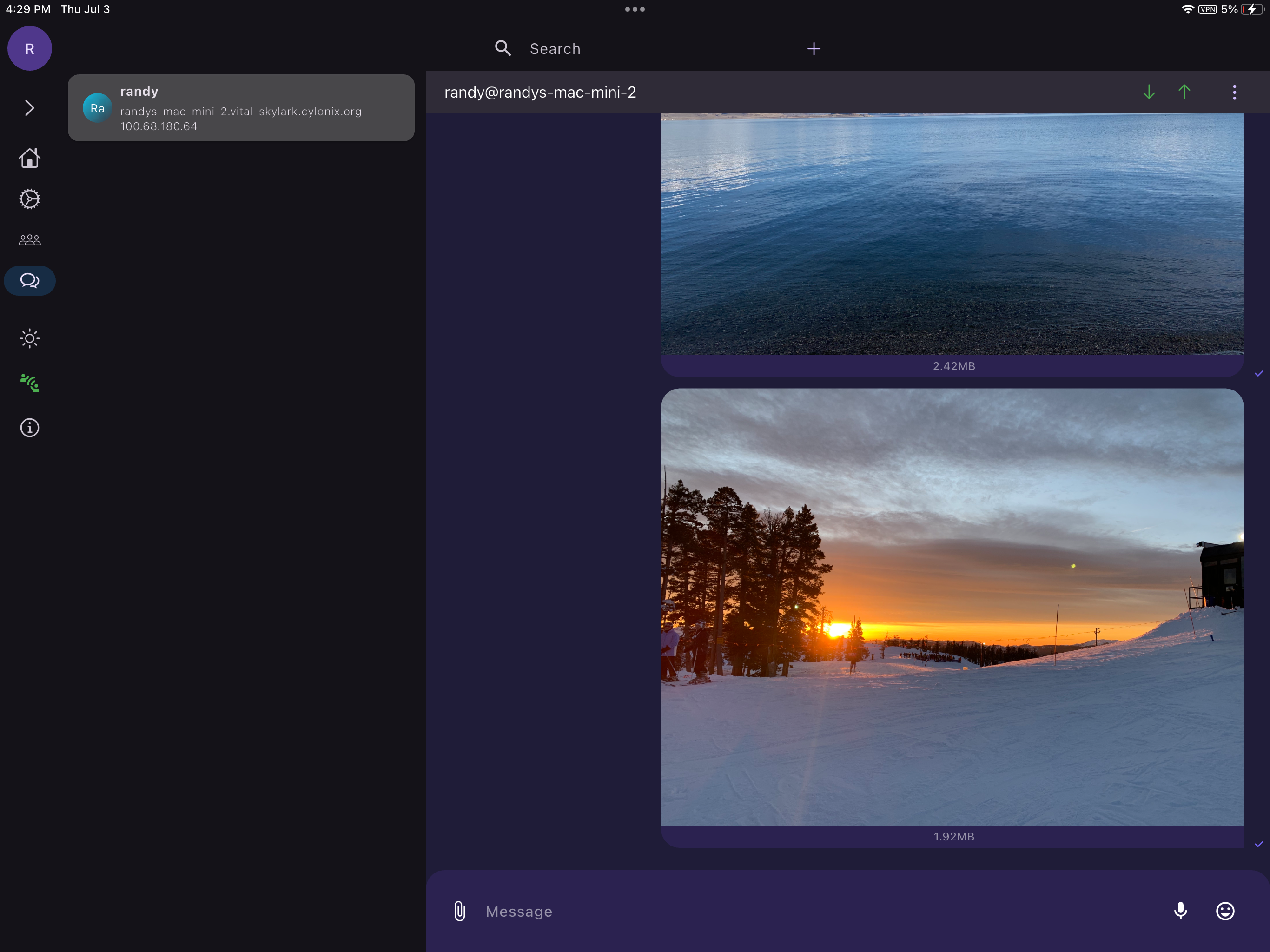Viewport: 1270px width, 952px height.
Task: Toggle the light theme sun icon
Action: [29, 338]
